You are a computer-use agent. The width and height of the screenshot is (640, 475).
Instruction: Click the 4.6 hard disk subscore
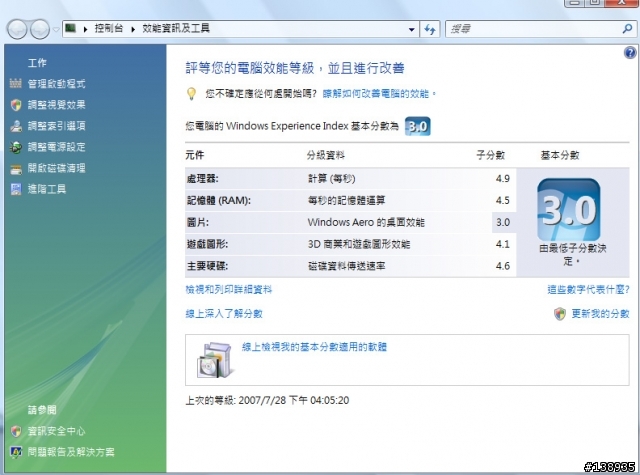coord(502,266)
